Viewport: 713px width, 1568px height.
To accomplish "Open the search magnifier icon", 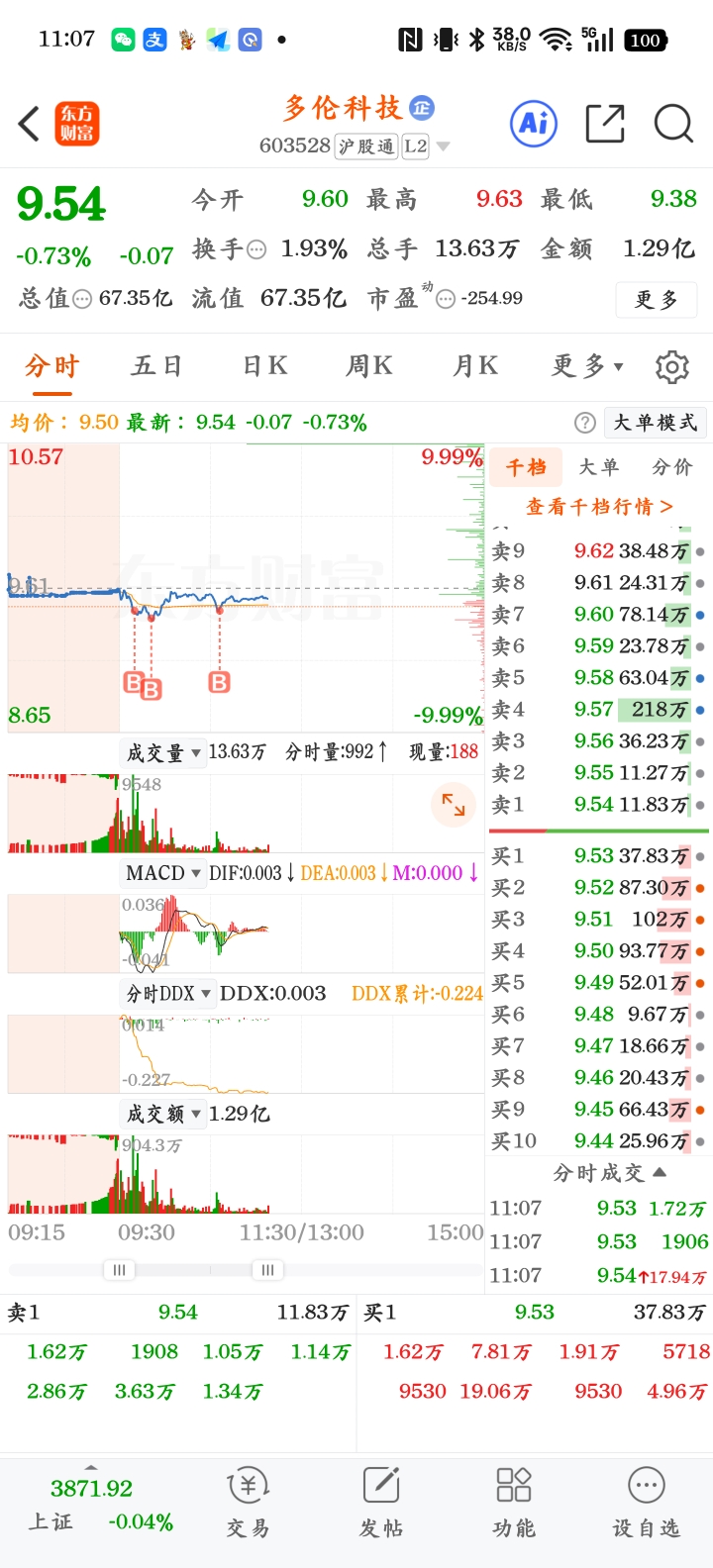I will click(673, 124).
